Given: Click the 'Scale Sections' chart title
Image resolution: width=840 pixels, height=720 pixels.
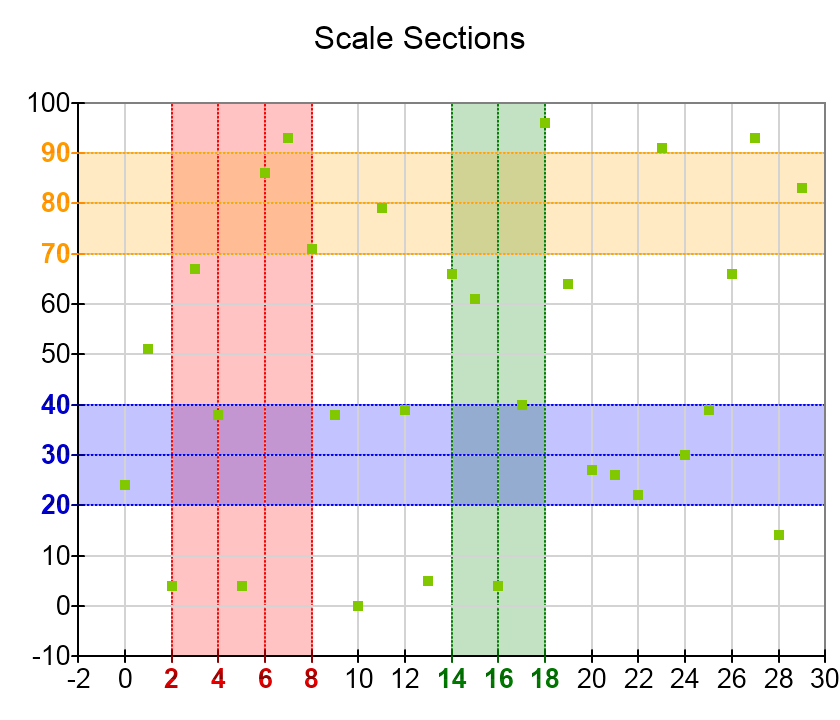Looking at the screenshot, I should point(419,38).
